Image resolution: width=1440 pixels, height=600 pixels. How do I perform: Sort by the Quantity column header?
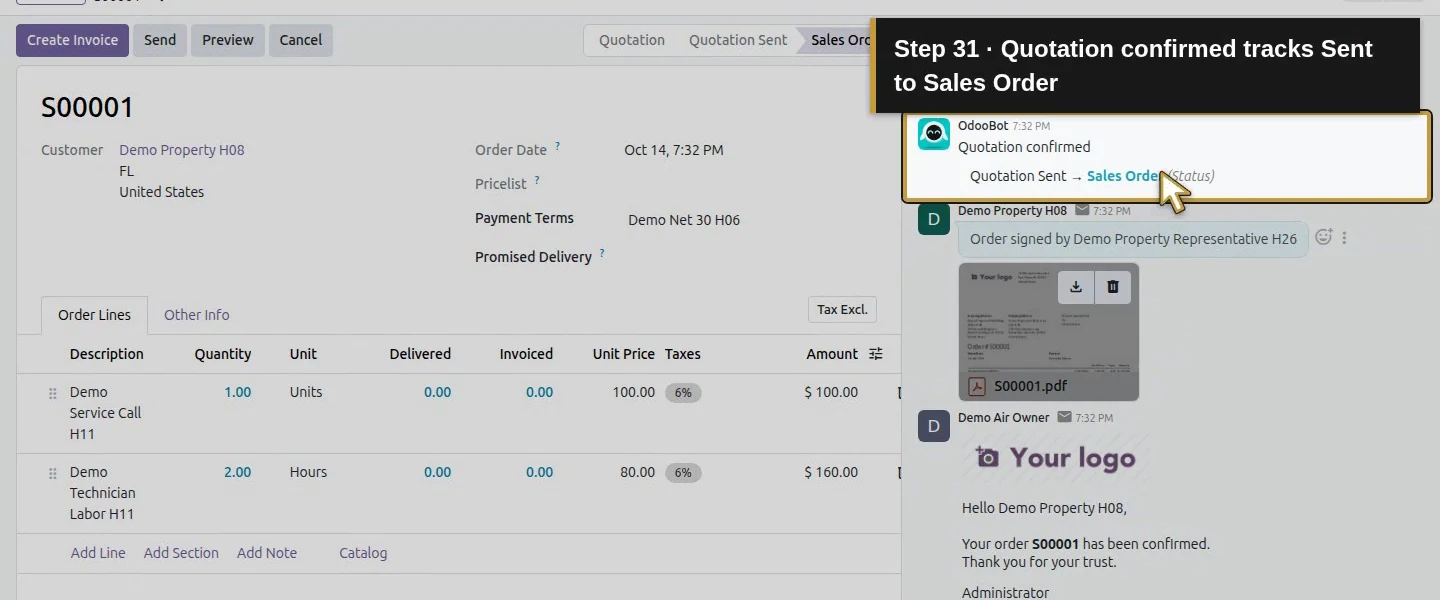(223, 354)
